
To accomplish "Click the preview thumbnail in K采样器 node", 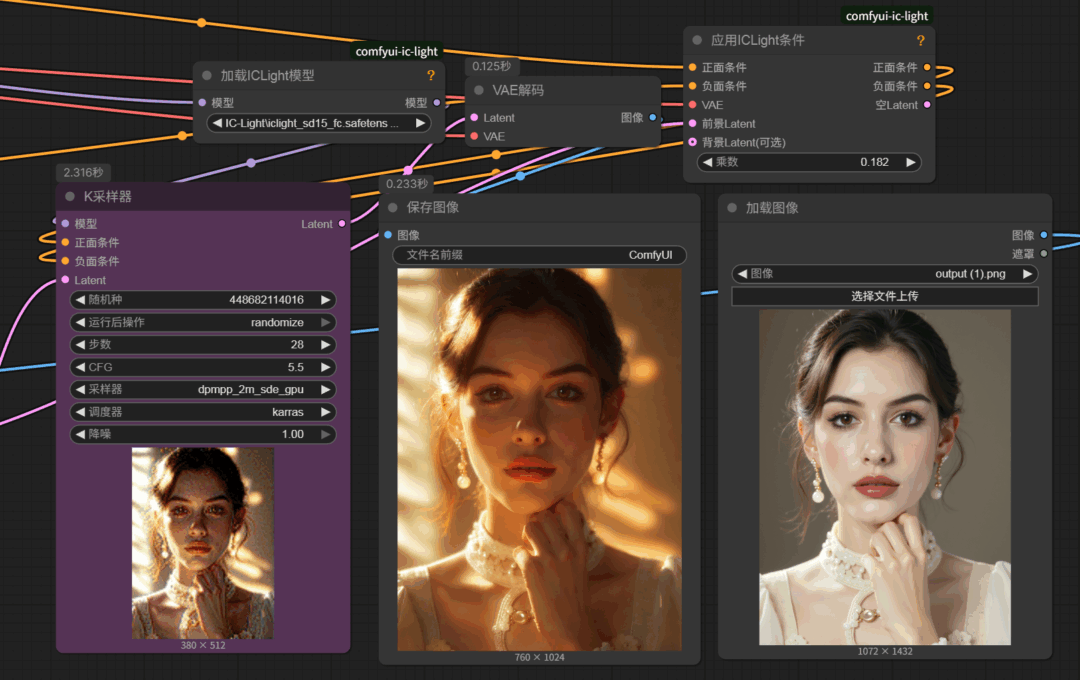I will [x=202, y=543].
